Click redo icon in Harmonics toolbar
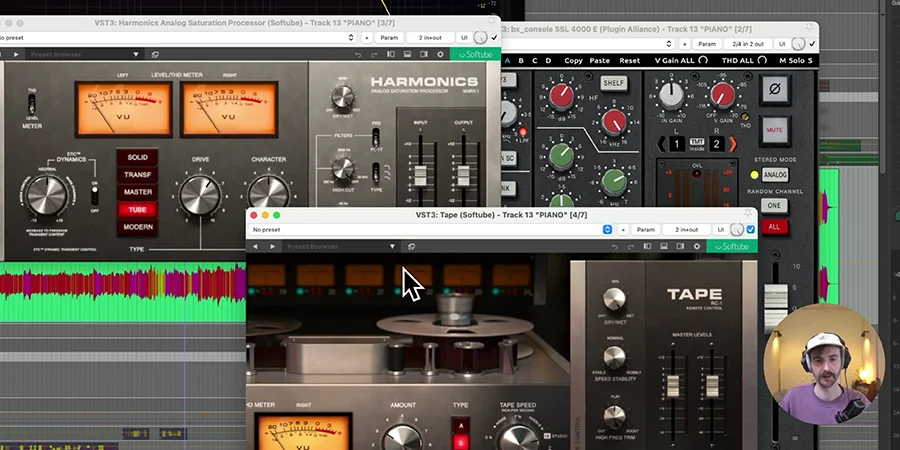Screen dimensions: 900x450 (374, 55)
